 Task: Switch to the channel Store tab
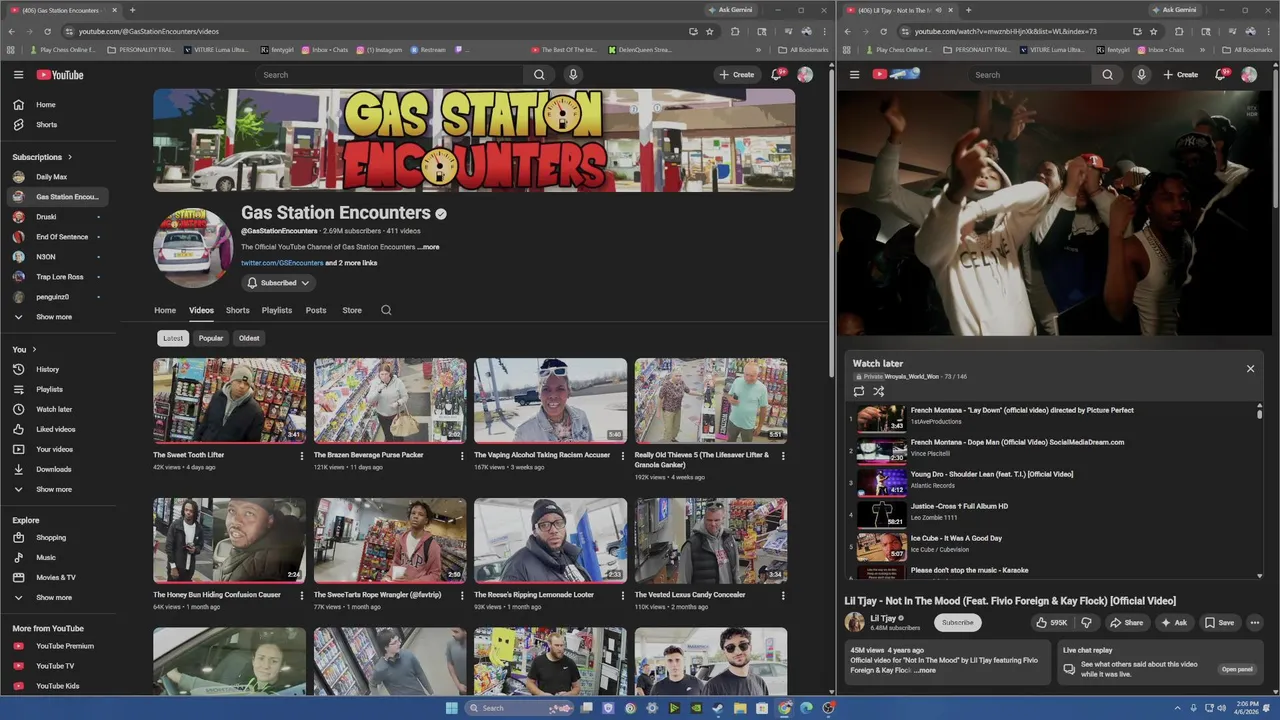tap(352, 310)
